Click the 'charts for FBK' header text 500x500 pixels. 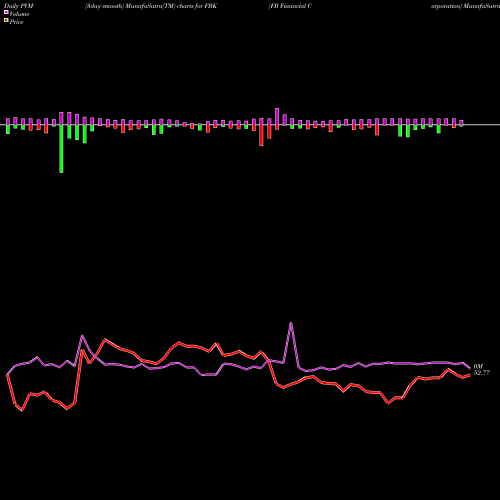click(x=197, y=6)
